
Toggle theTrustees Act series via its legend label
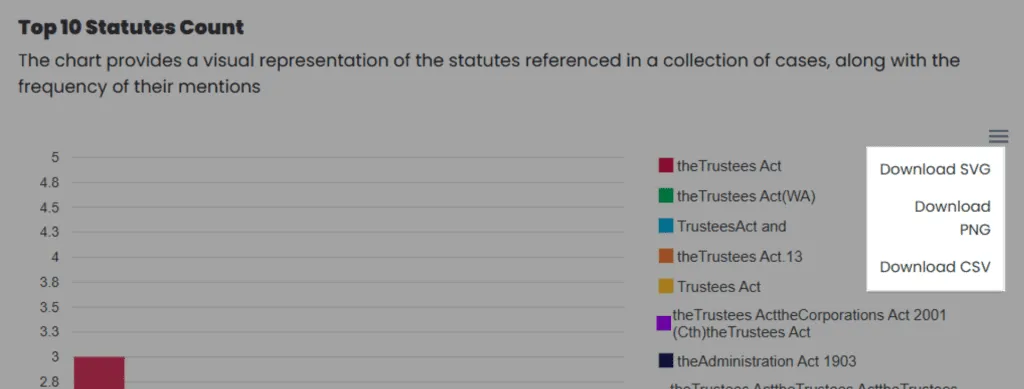click(729, 166)
